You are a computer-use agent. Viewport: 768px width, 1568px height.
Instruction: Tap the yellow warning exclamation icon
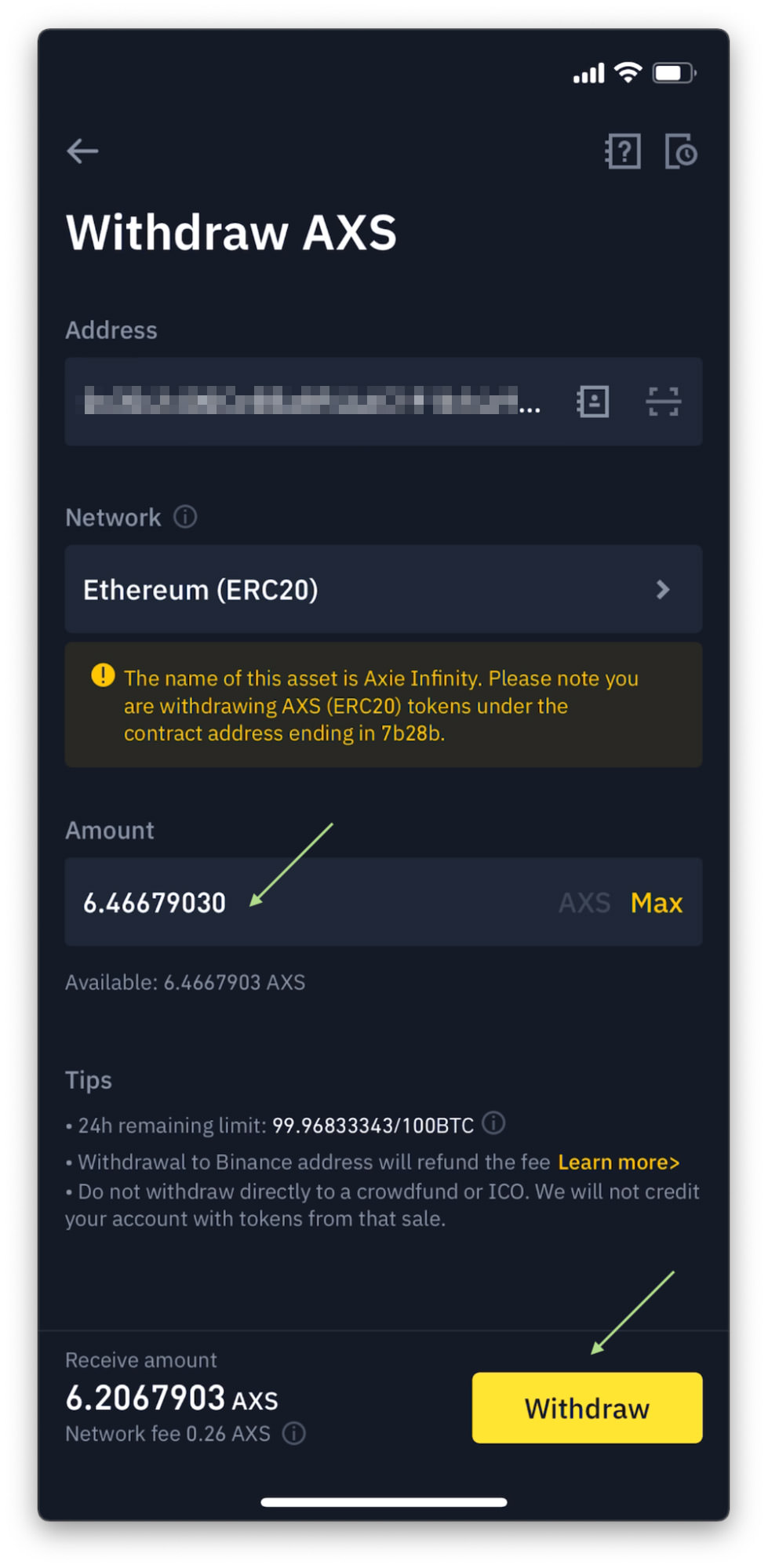[103, 675]
